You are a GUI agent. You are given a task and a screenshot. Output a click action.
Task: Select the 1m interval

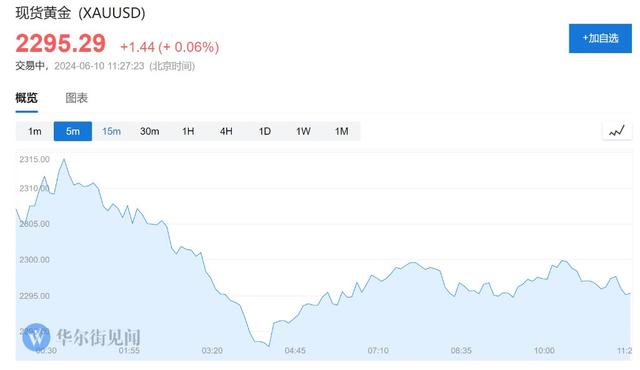point(35,131)
